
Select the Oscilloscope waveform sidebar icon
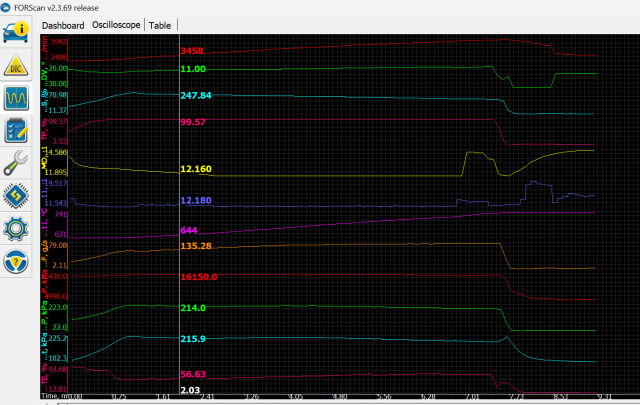coord(18,99)
